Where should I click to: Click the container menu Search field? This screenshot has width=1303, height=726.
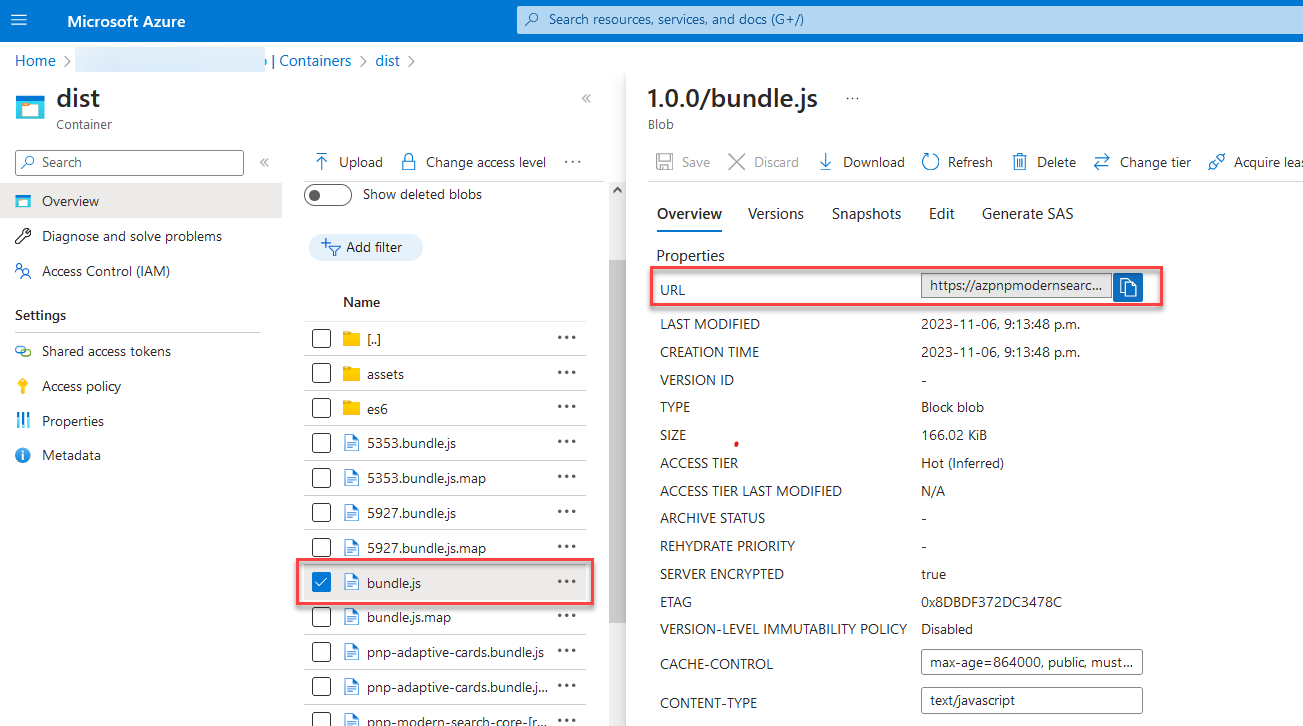point(129,163)
